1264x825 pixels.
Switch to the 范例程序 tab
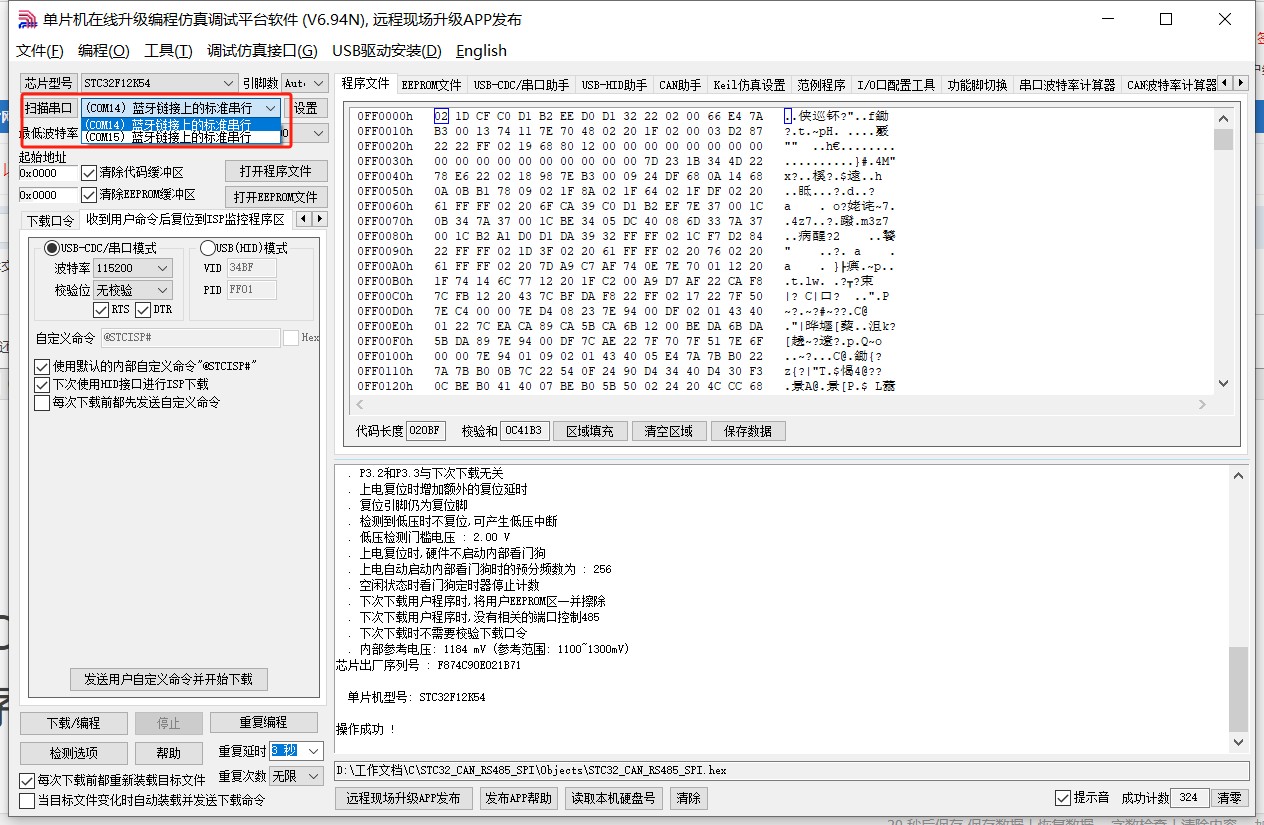pos(821,85)
